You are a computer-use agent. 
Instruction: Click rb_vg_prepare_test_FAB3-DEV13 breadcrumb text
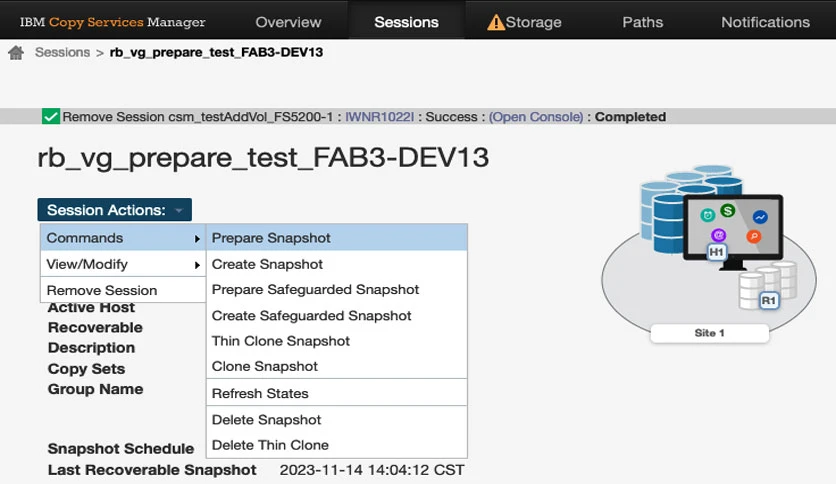point(216,52)
